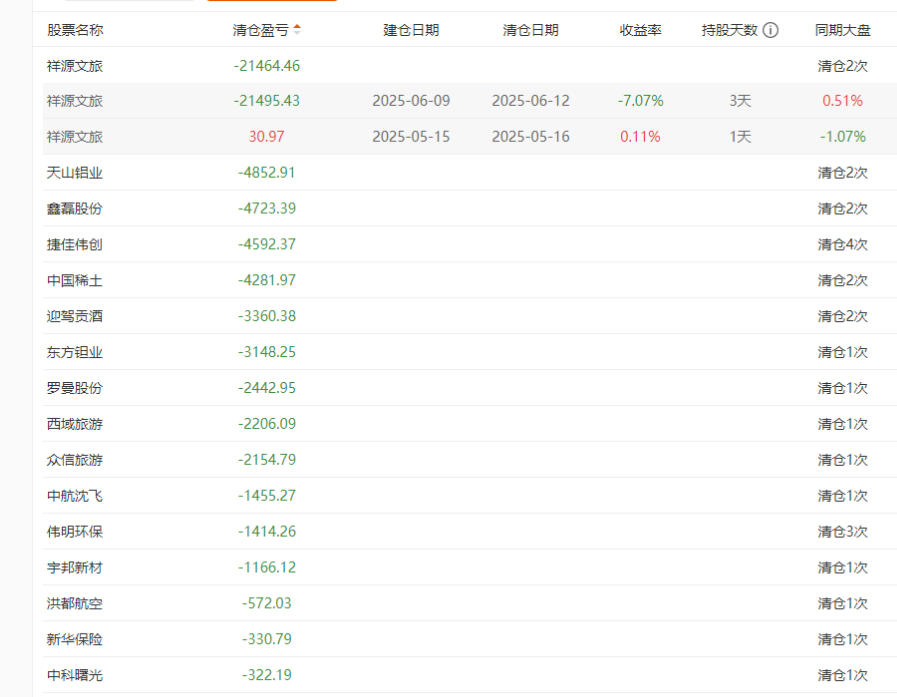Click loss value -4852.91
Image resolution: width=897 pixels, height=697 pixels.
click(x=267, y=172)
